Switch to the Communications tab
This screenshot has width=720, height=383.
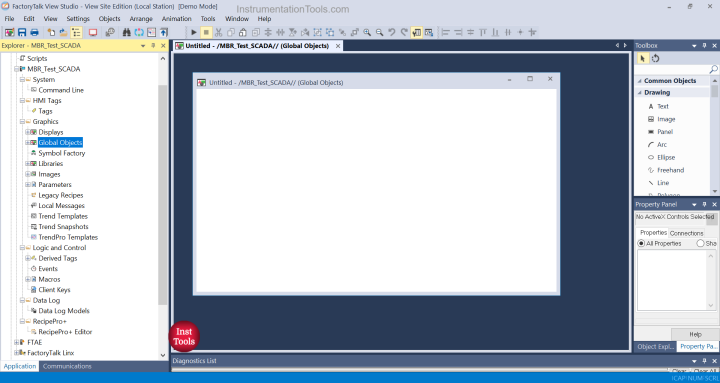[67, 366]
